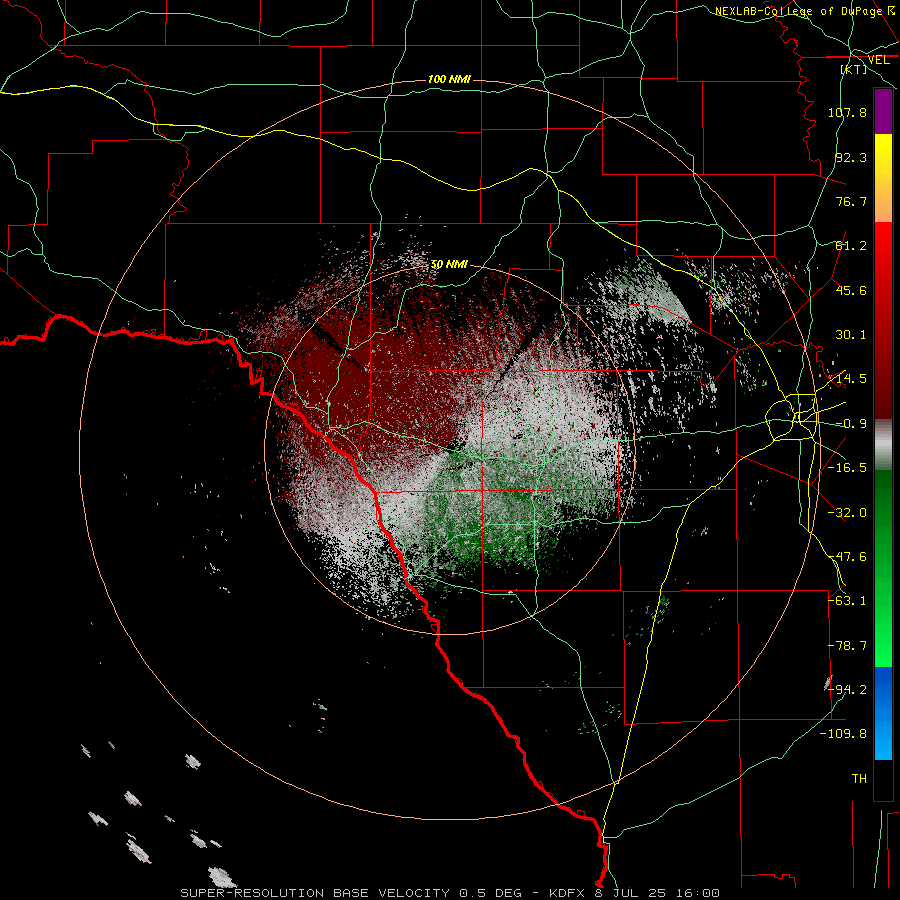Pick the purple segment of velocity scale
Image resolution: width=900 pixels, height=900 pixels.
[883, 111]
